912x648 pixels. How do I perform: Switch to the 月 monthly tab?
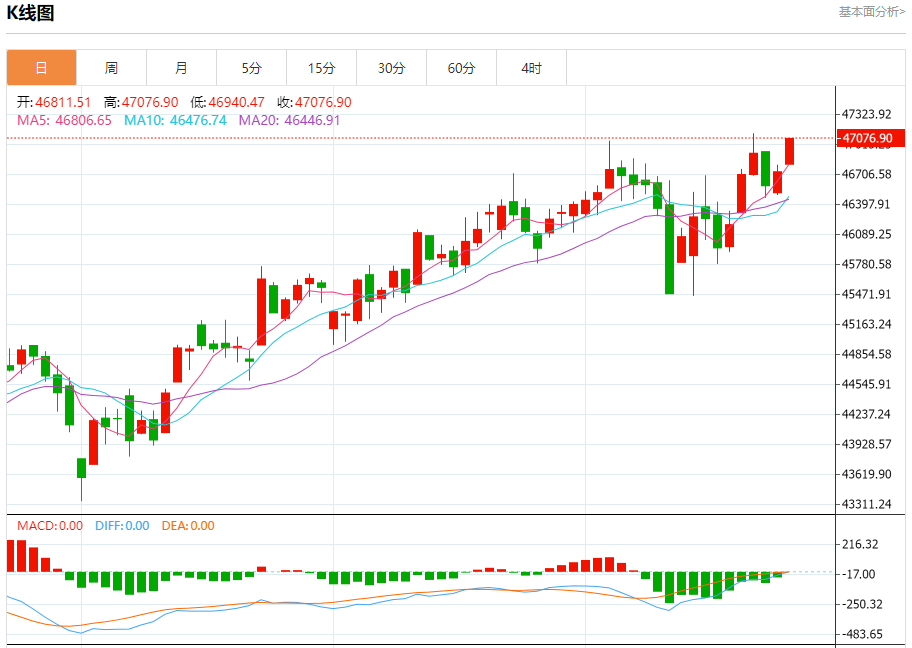181,68
